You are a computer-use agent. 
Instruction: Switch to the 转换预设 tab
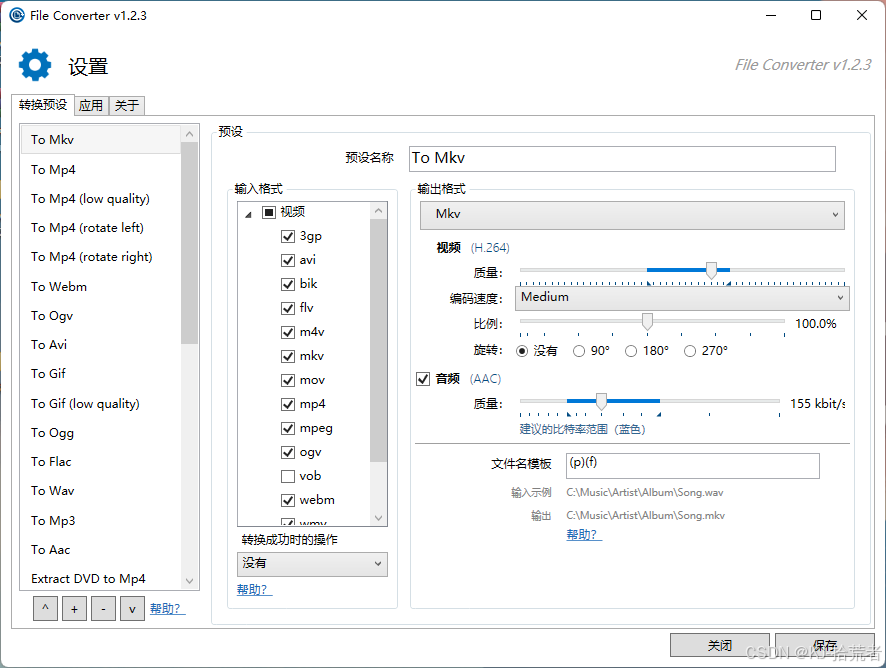coord(43,105)
